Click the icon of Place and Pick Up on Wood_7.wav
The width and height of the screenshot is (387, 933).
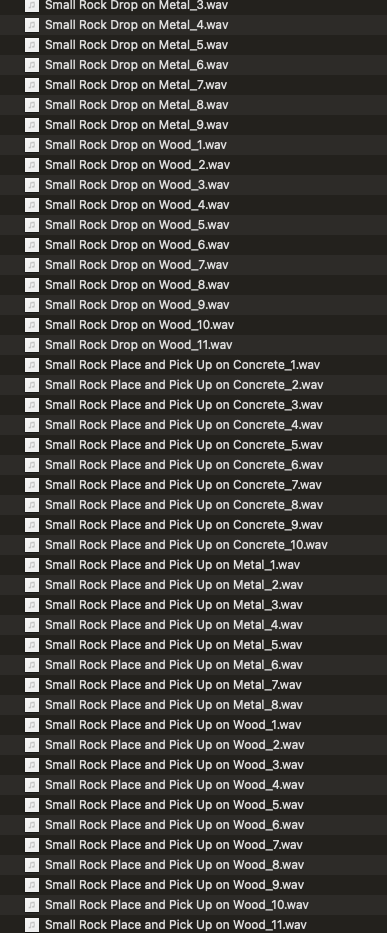pyautogui.click(x=32, y=844)
